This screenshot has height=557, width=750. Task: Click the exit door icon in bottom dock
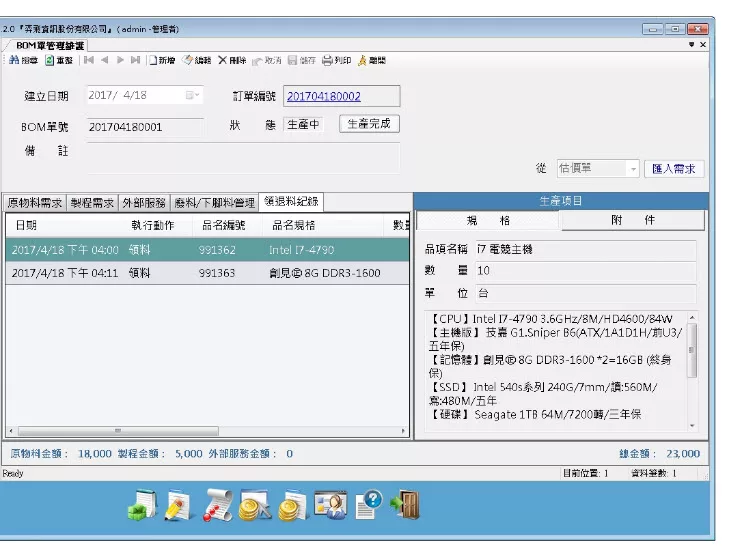[x=404, y=504]
